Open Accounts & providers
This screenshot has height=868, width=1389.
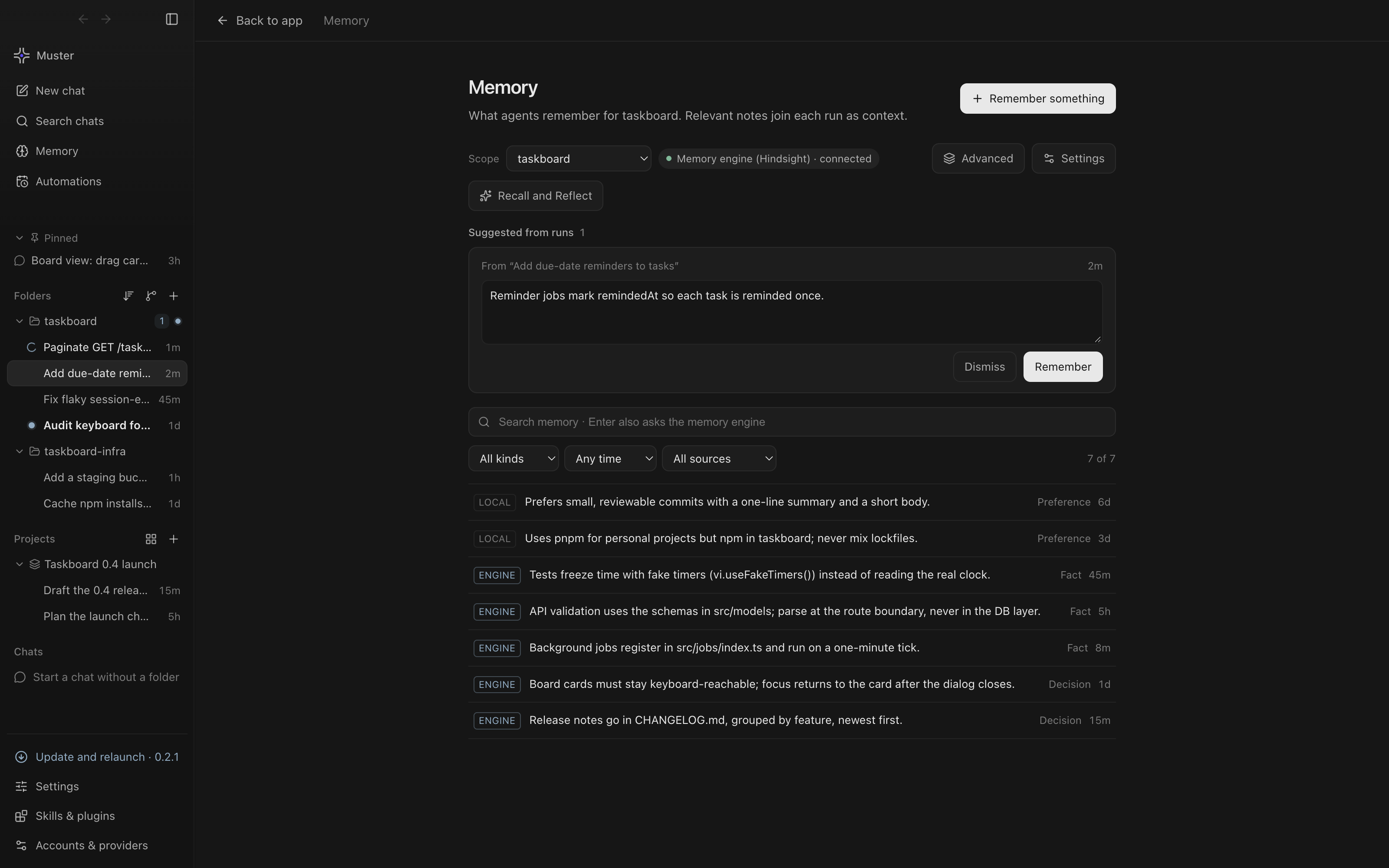point(97,845)
